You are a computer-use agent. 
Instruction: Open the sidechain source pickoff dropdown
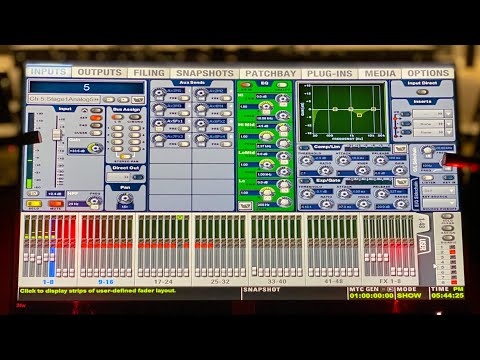439,203
